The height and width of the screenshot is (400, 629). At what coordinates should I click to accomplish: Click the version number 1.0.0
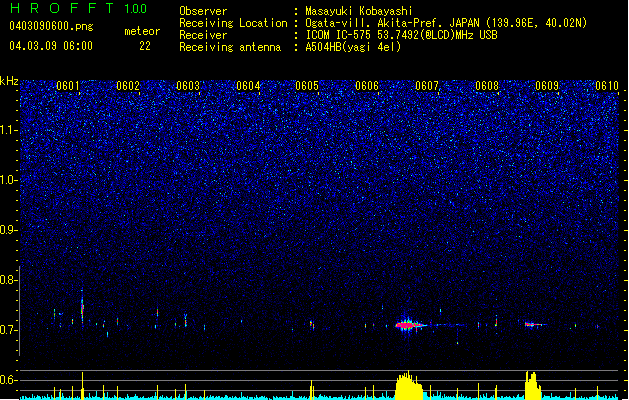(x=136, y=8)
